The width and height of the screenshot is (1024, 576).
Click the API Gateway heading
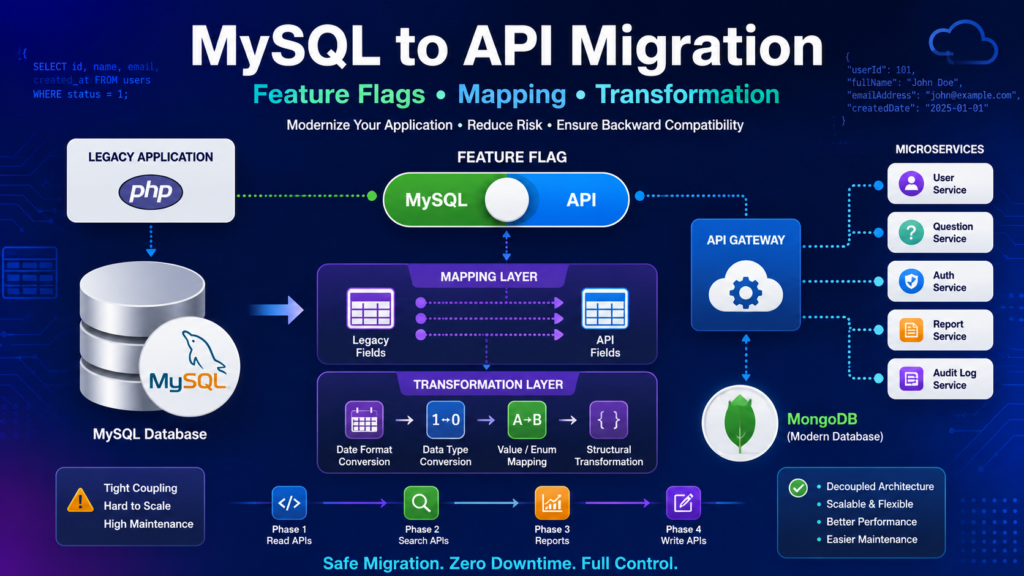[x=746, y=240]
